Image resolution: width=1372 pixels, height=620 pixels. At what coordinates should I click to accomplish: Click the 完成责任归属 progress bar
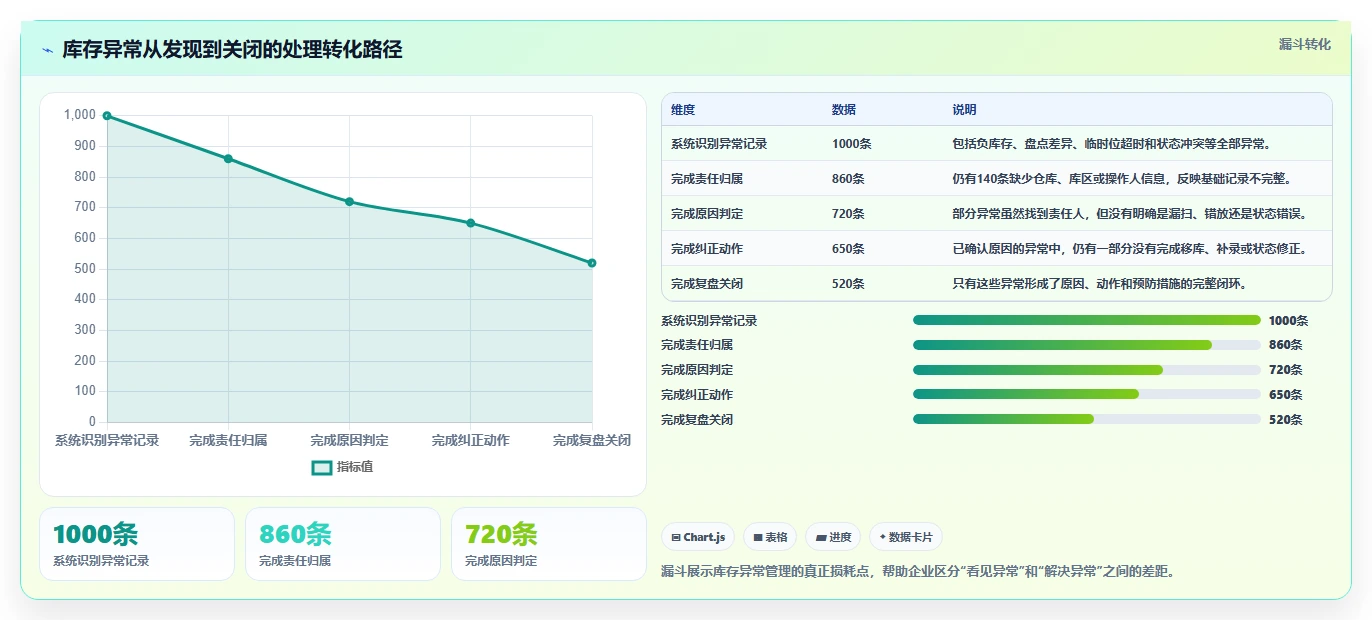1086,345
